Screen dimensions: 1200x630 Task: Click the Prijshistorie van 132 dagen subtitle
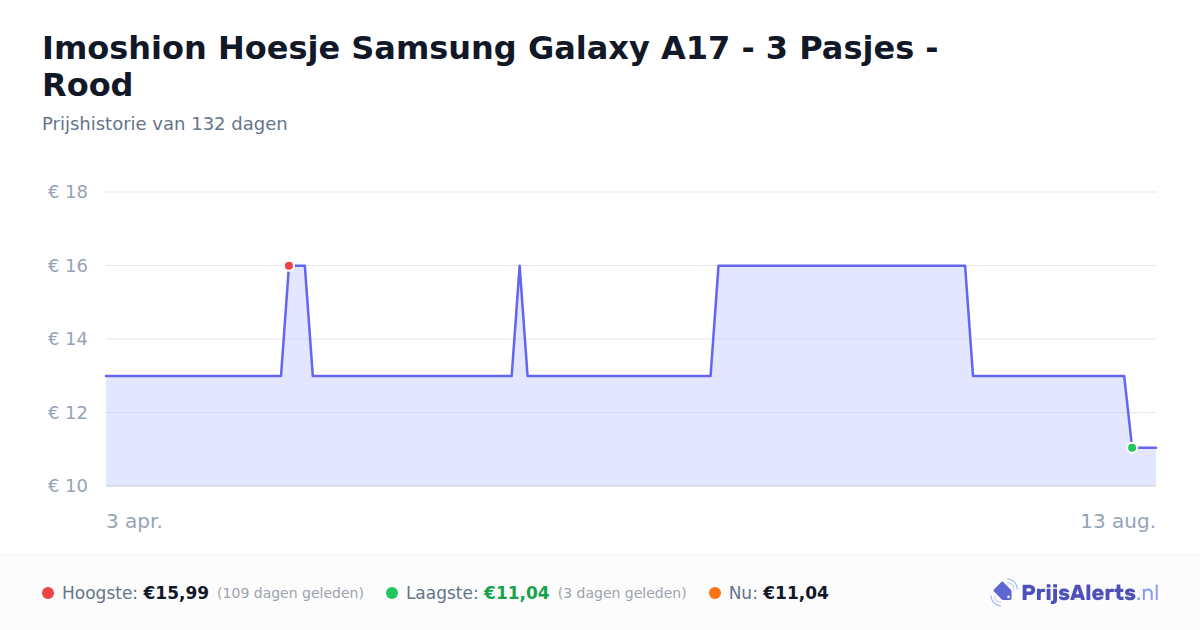pyautogui.click(x=165, y=124)
